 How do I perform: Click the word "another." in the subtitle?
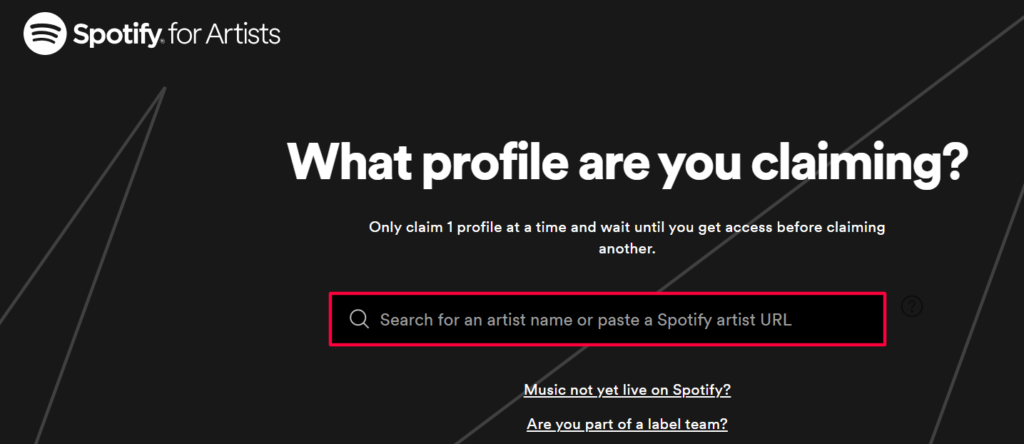coord(627,249)
